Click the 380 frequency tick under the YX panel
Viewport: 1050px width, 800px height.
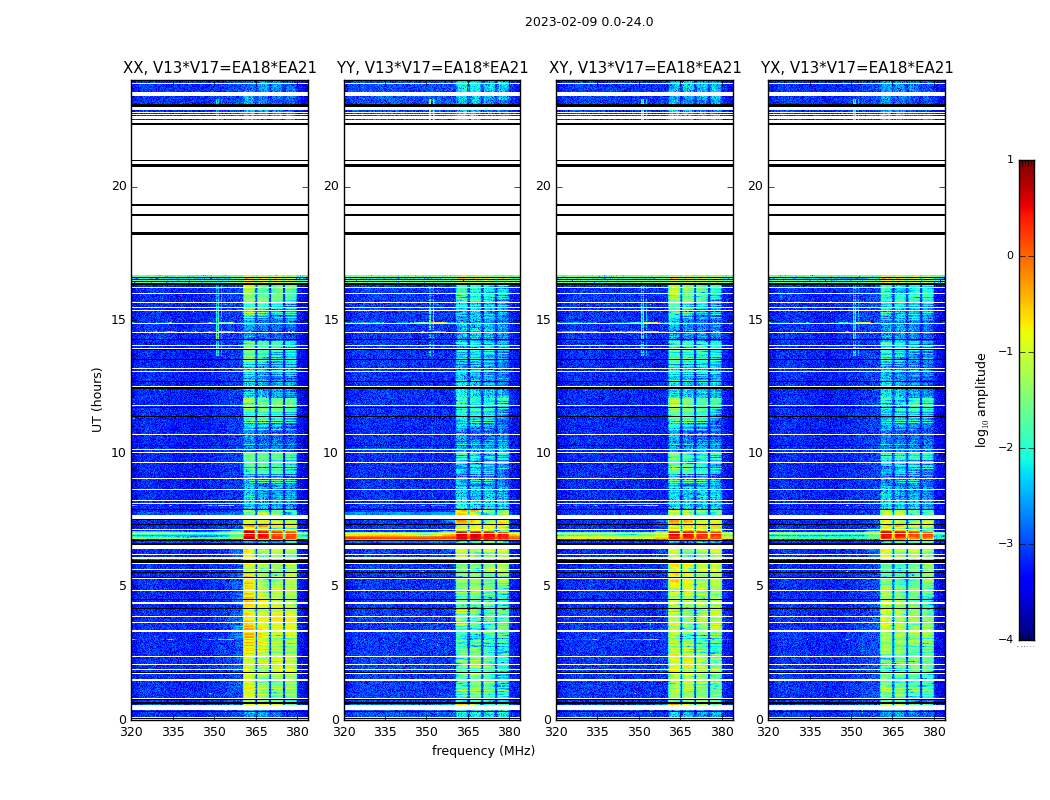coord(934,732)
